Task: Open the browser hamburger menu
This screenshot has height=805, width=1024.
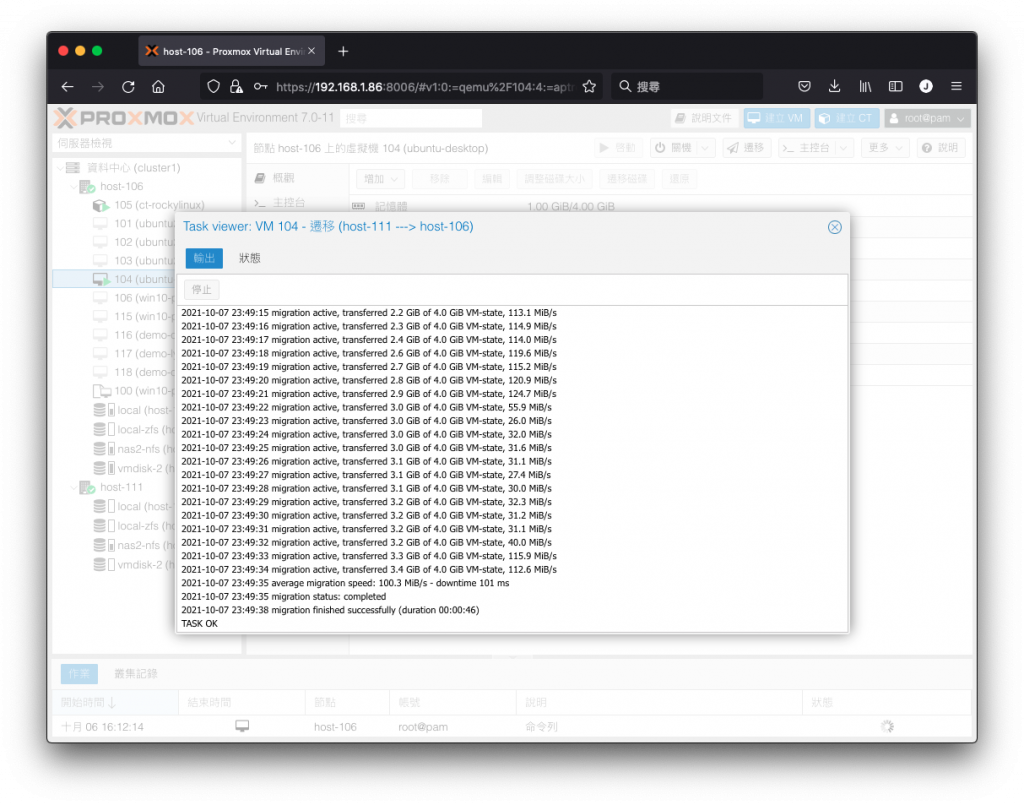Action: click(956, 87)
